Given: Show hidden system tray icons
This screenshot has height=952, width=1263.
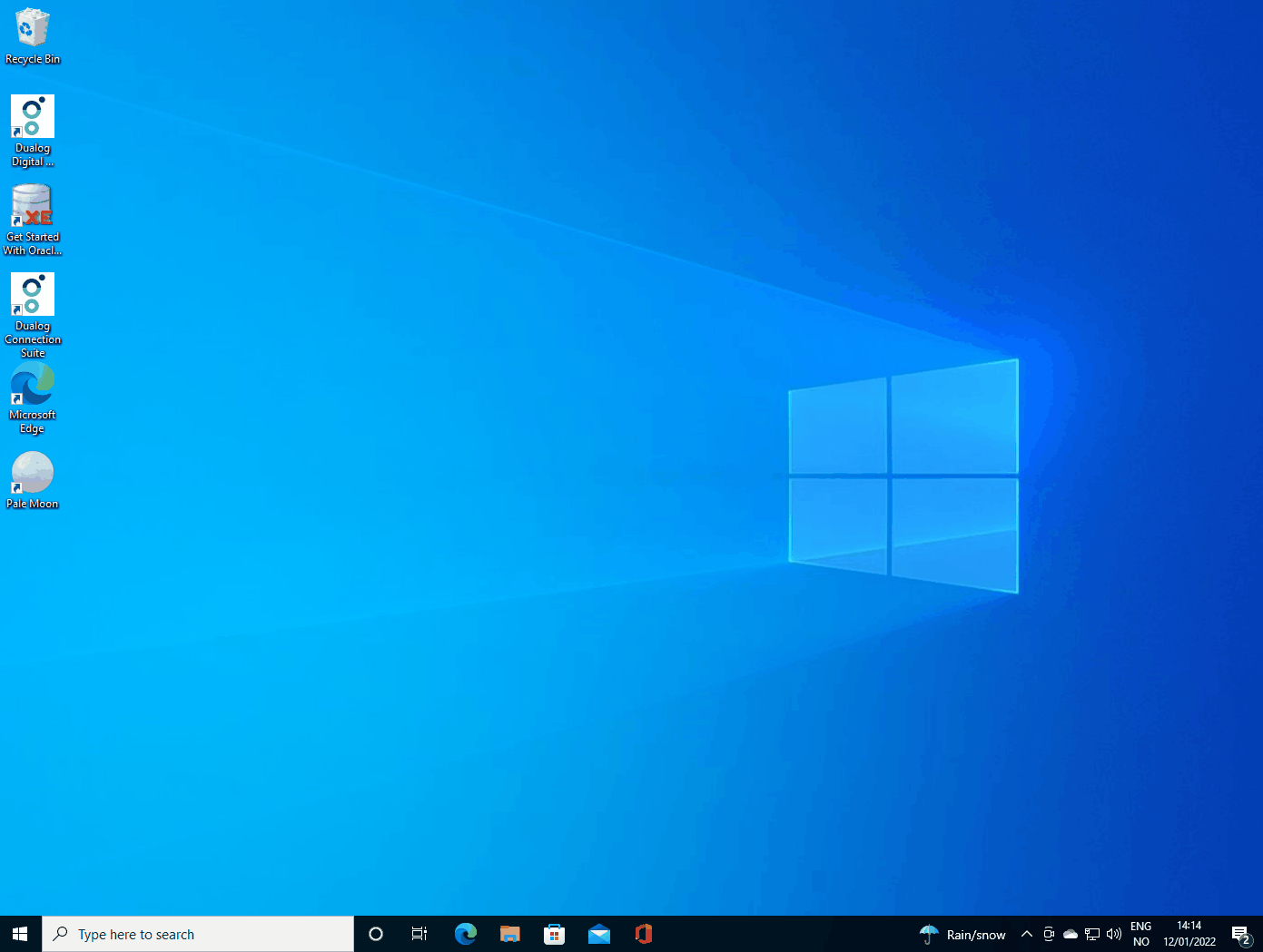Looking at the screenshot, I should click(1027, 934).
